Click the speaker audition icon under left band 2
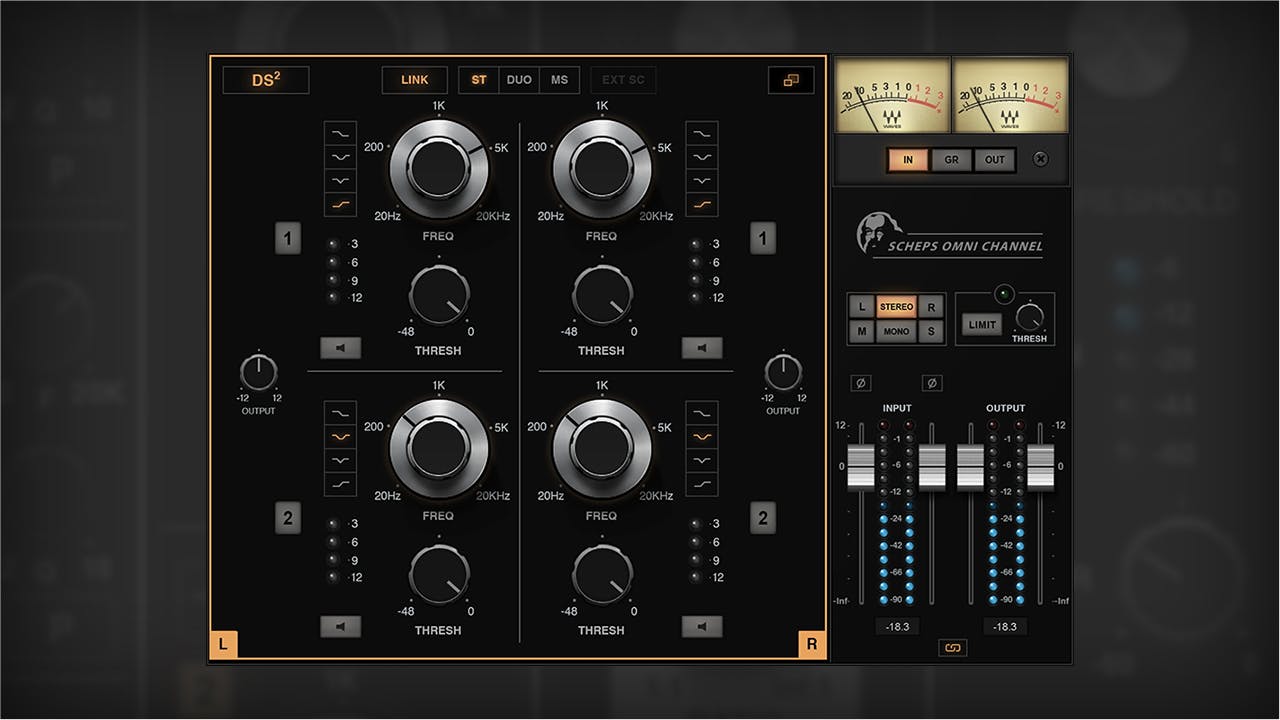 pyautogui.click(x=341, y=627)
